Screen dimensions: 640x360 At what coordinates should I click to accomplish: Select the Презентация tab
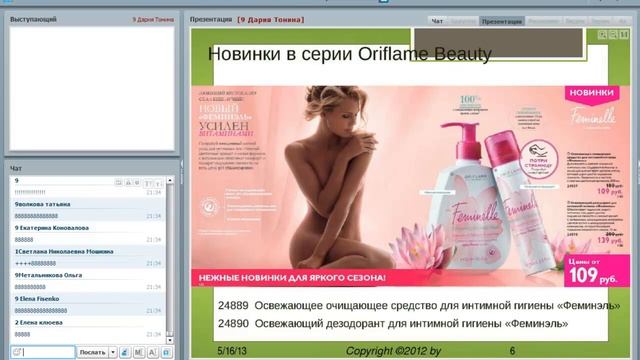pyautogui.click(x=502, y=21)
